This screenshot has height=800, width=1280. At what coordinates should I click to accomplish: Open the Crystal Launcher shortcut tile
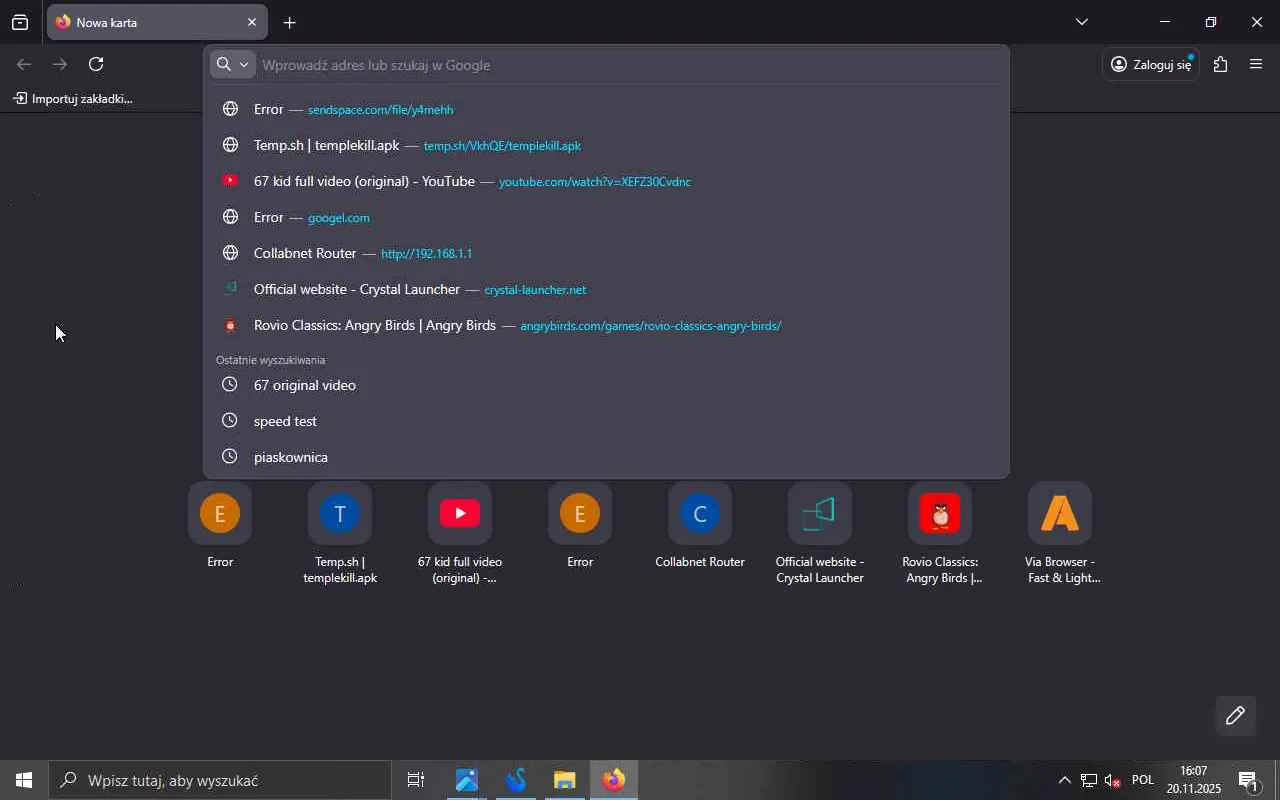(x=820, y=534)
